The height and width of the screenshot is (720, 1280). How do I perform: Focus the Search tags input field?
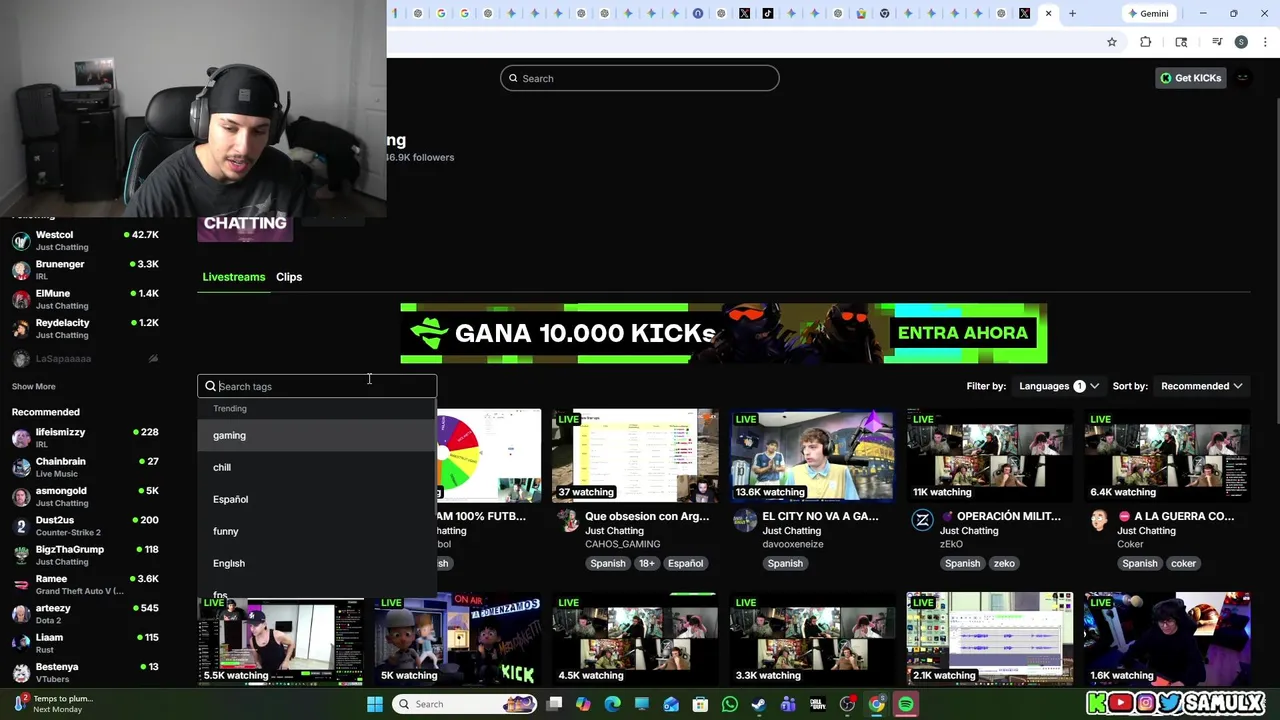[317, 386]
